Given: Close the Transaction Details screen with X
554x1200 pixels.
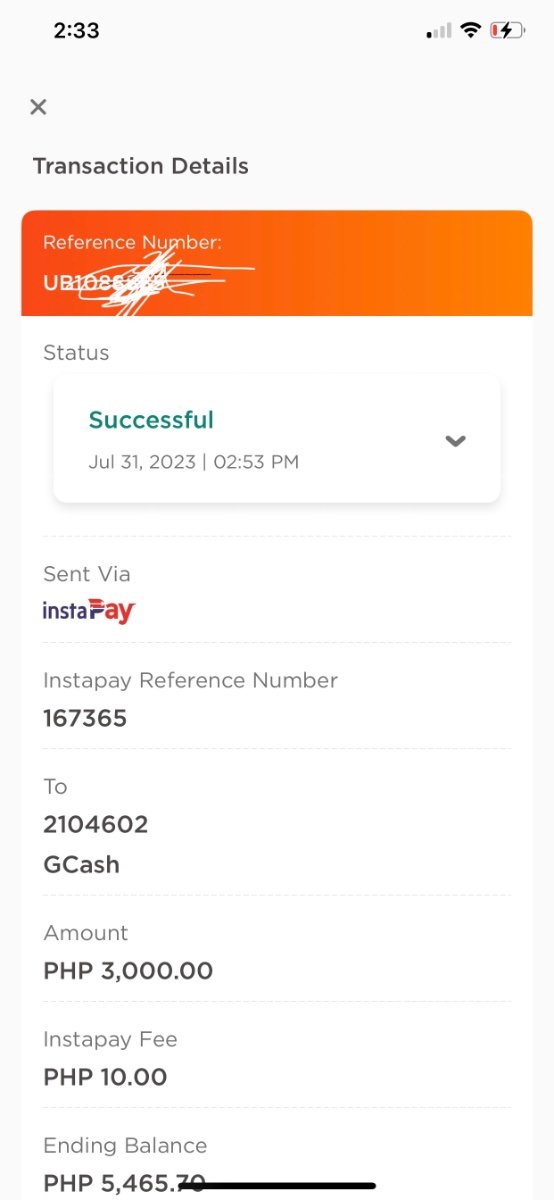Looking at the screenshot, I should point(38,107).
